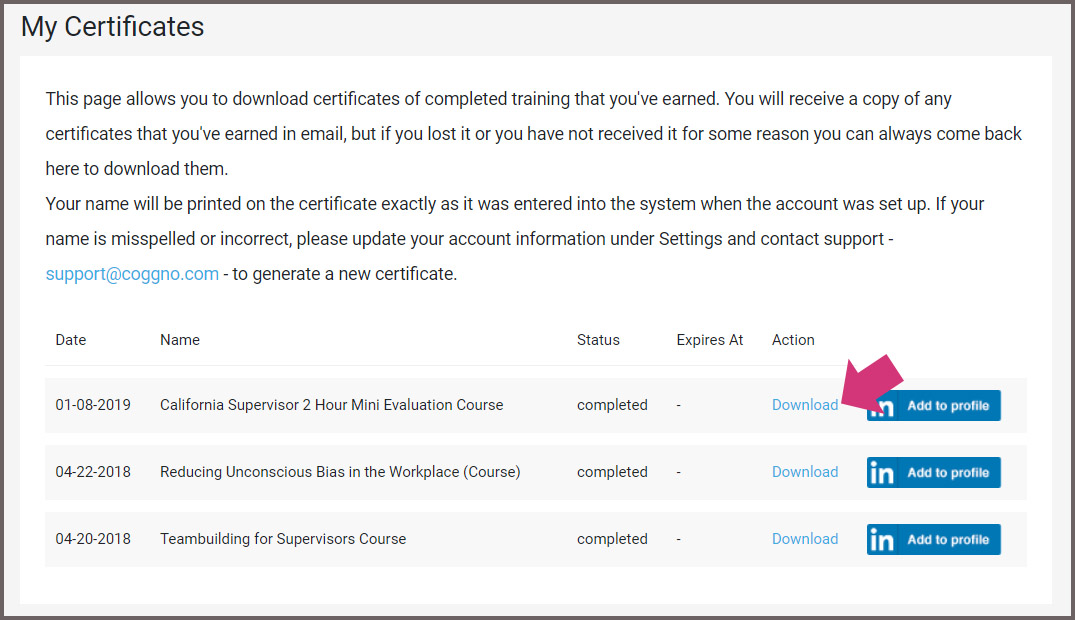
Task: Download California Supervisor Mini Evaluation certificate
Action: [x=805, y=405]
